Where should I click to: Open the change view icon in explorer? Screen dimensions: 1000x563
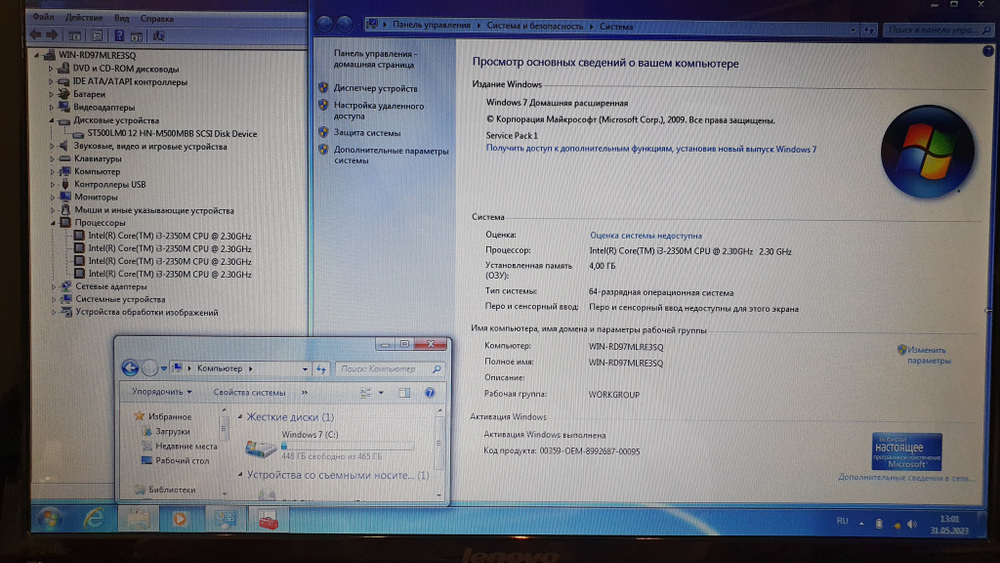[x=365, y=393]
